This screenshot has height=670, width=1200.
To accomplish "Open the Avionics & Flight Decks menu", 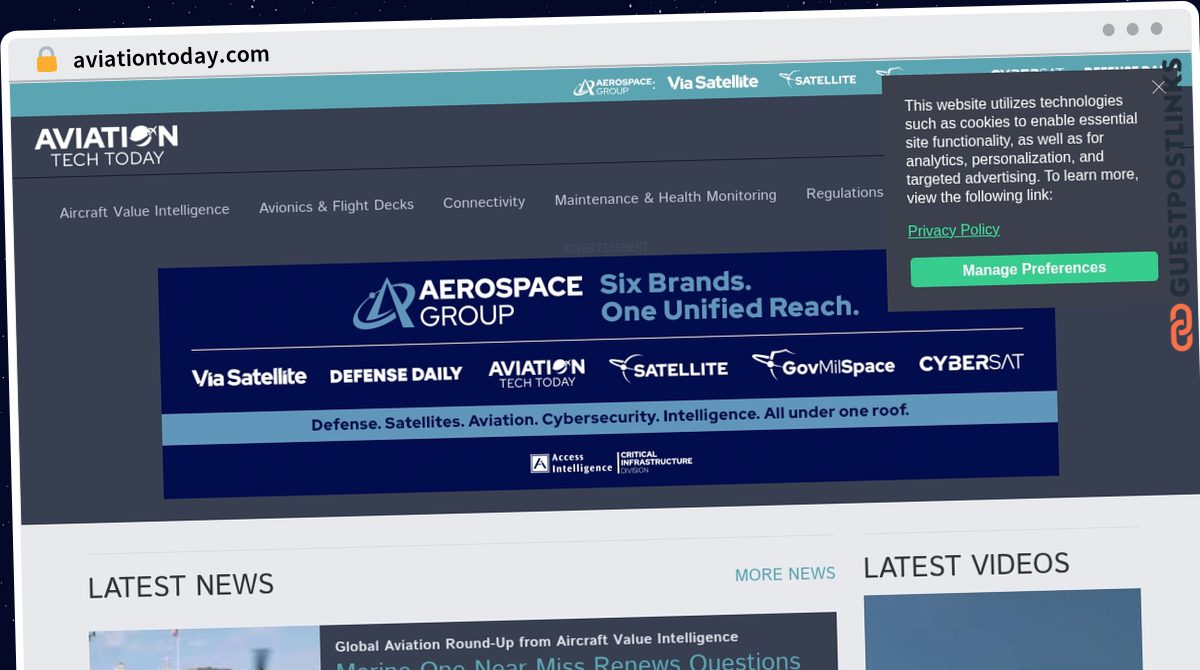I will pos(336,206).
